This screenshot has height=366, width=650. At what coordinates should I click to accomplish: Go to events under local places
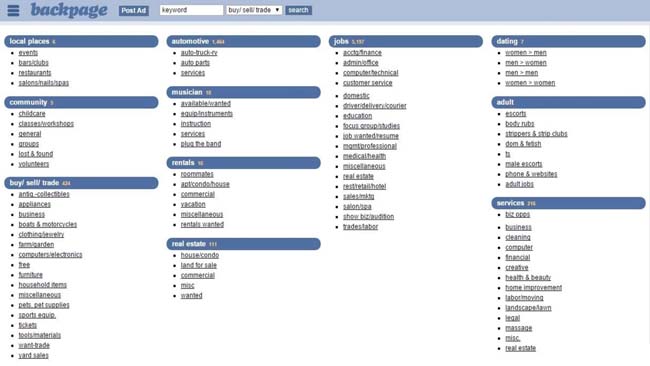click(x=28, y=53)
